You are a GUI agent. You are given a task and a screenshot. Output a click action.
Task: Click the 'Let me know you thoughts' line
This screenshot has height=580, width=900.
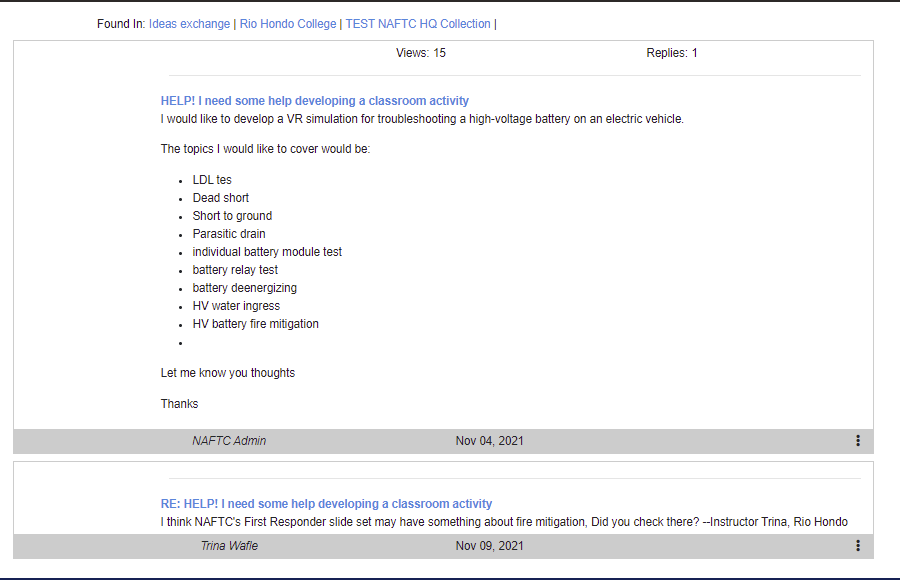[228, 373]
